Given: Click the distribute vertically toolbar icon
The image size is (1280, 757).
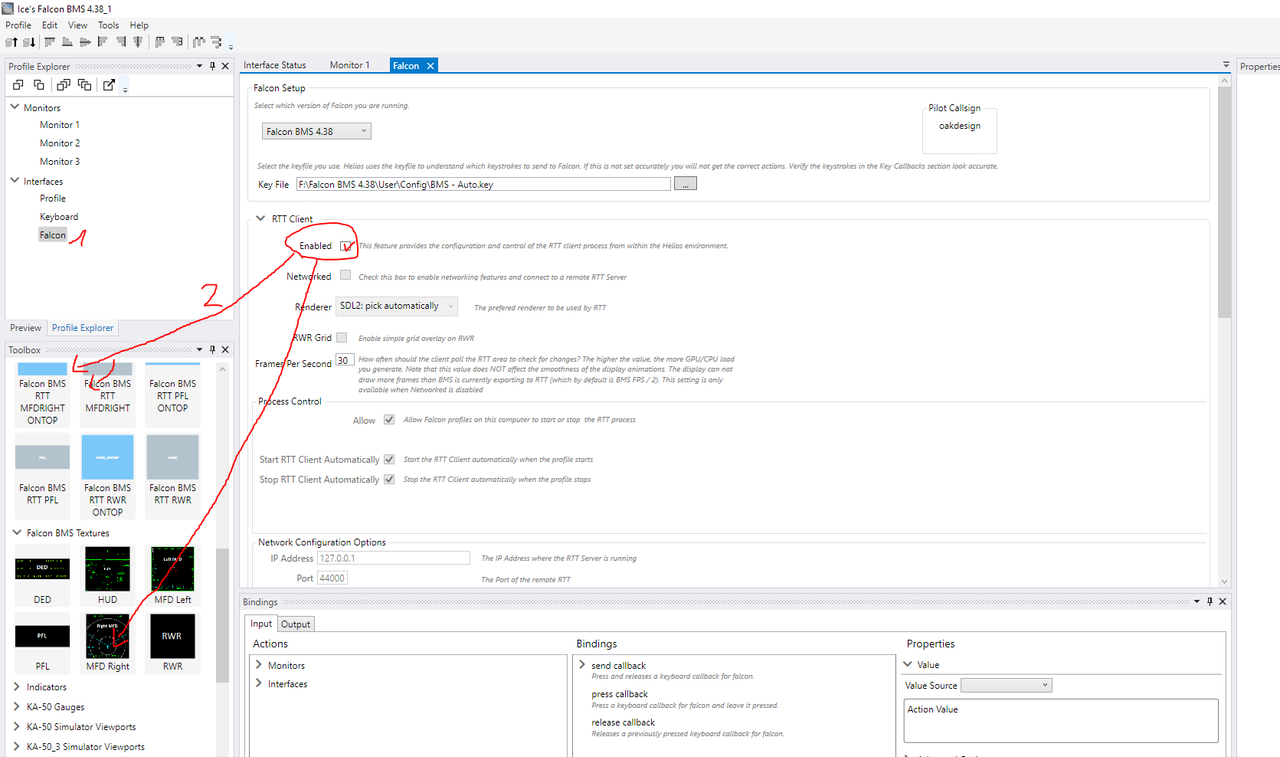Looking at the screenshot, I should click(x=216, y=42).
